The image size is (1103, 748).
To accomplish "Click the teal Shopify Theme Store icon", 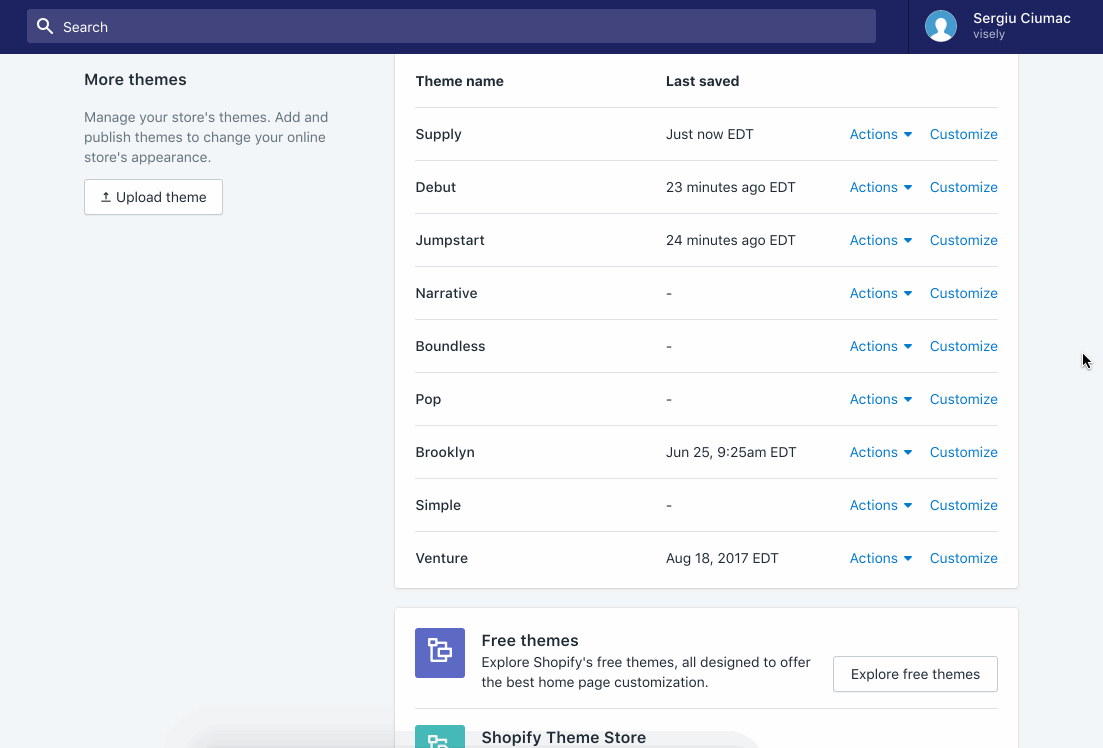I will tap(440, 737).
